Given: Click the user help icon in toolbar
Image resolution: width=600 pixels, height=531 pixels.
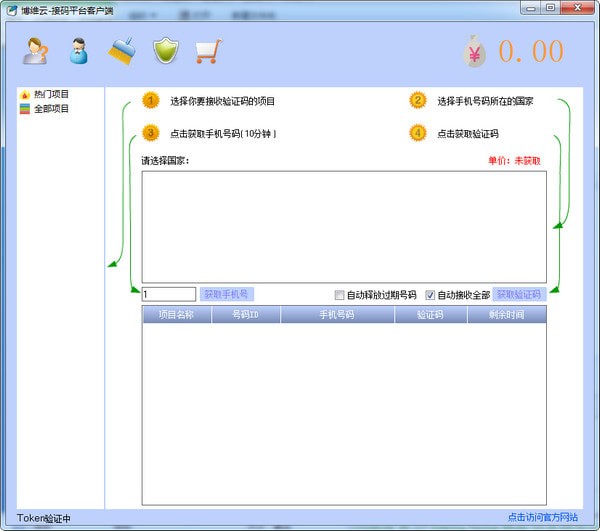Looking at the screenshot, I should pyautogui.click(x=36, y=51).
